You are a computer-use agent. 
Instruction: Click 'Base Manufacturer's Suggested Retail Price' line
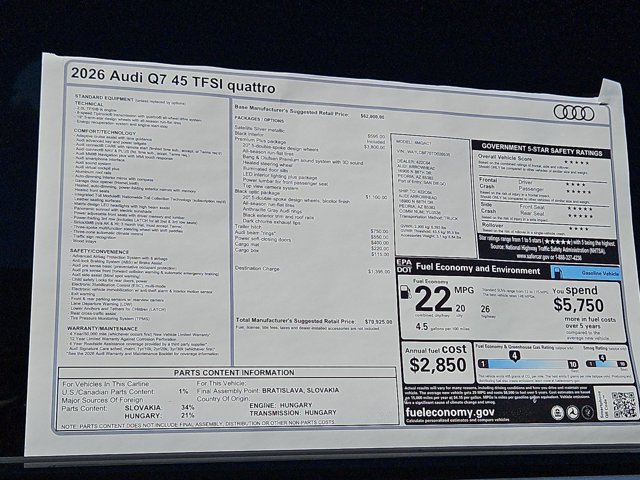[x=309, y=112]
